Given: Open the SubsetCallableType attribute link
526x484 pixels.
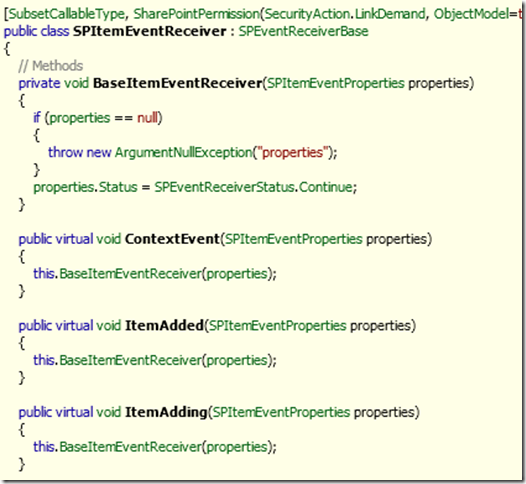Looking at the screenshot, I should coord(66,14).
